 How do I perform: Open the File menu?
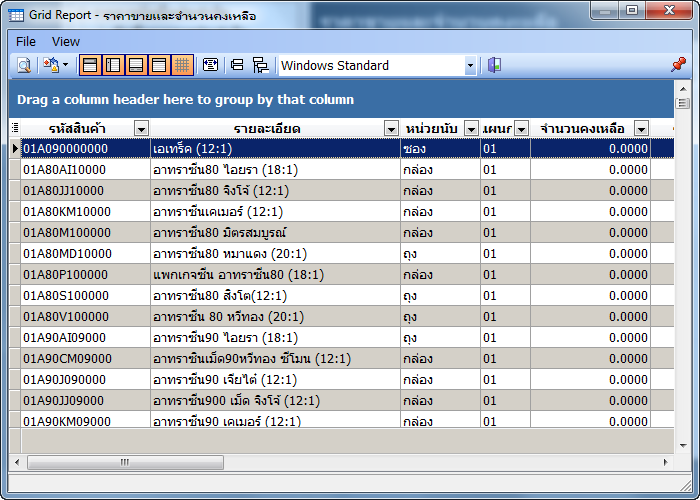[26, 41]
